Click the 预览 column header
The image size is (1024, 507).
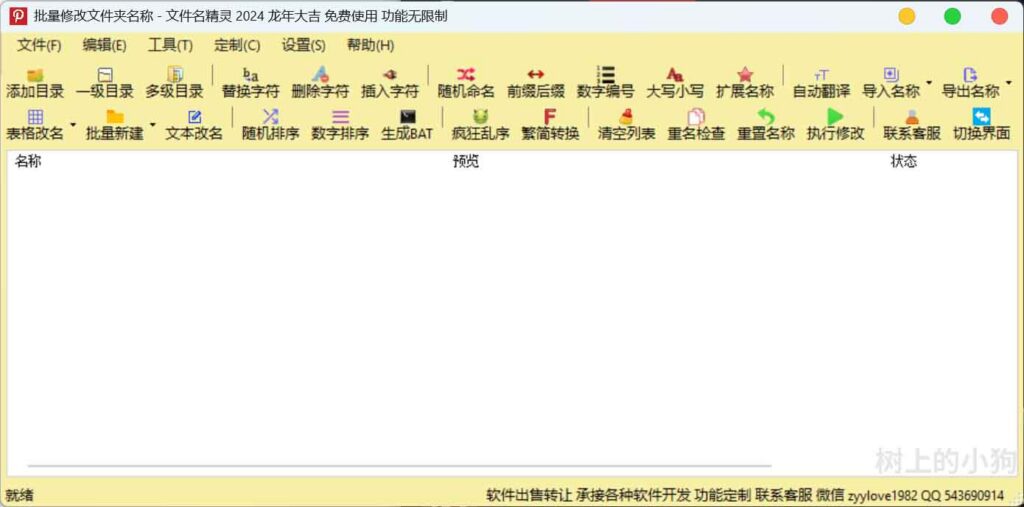tap(466, 162)
